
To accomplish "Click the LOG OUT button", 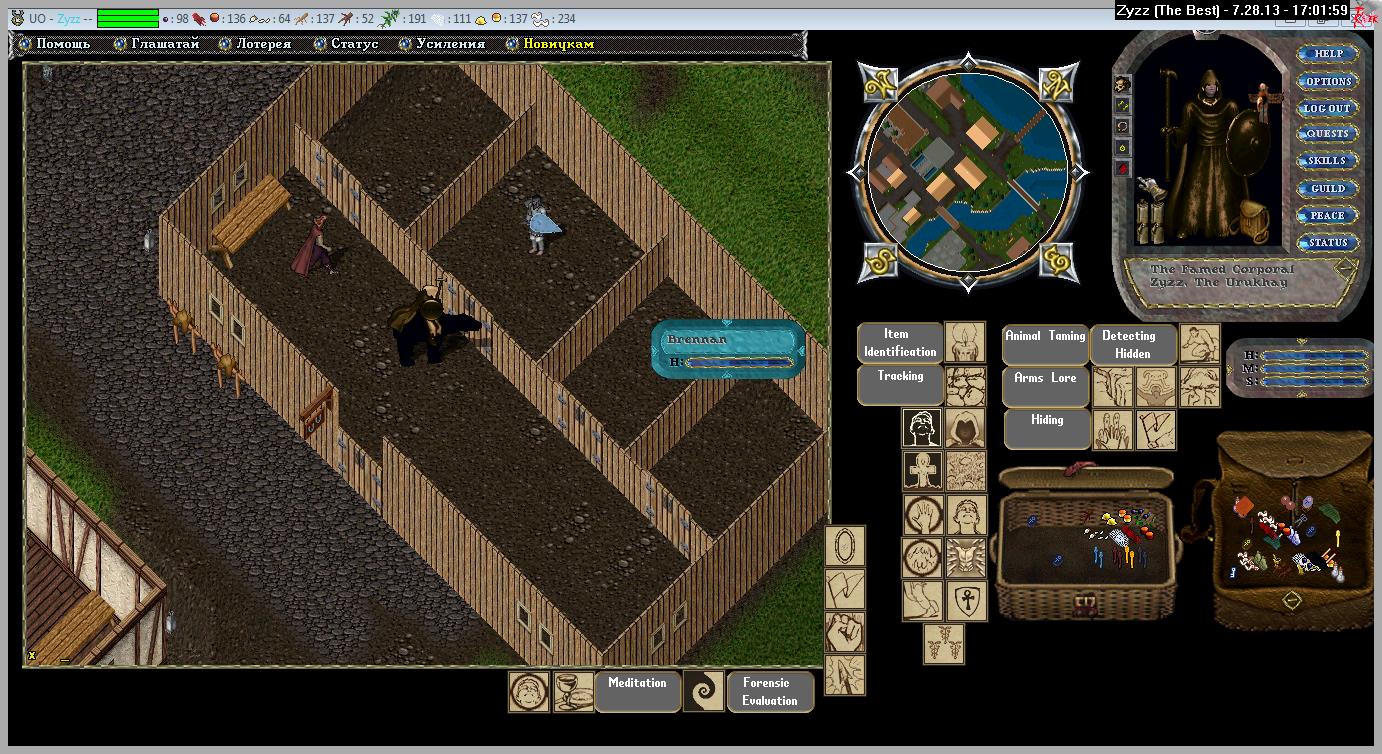I will (1327, 108).
